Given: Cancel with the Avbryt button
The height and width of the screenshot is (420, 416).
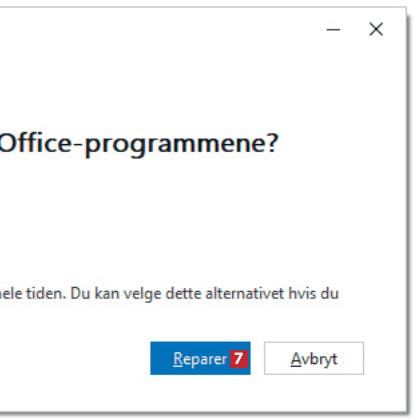Looking at the screenshot, I should 314,358.
